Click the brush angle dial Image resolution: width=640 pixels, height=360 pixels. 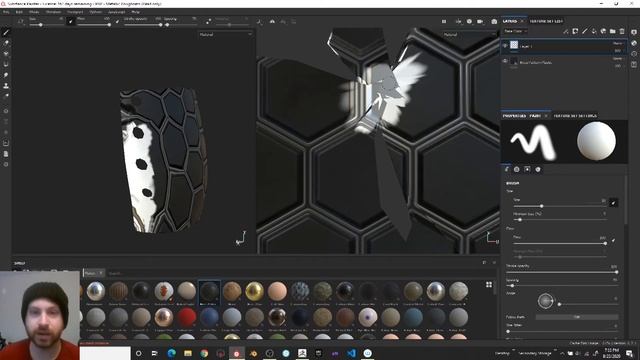coord(545,301)
